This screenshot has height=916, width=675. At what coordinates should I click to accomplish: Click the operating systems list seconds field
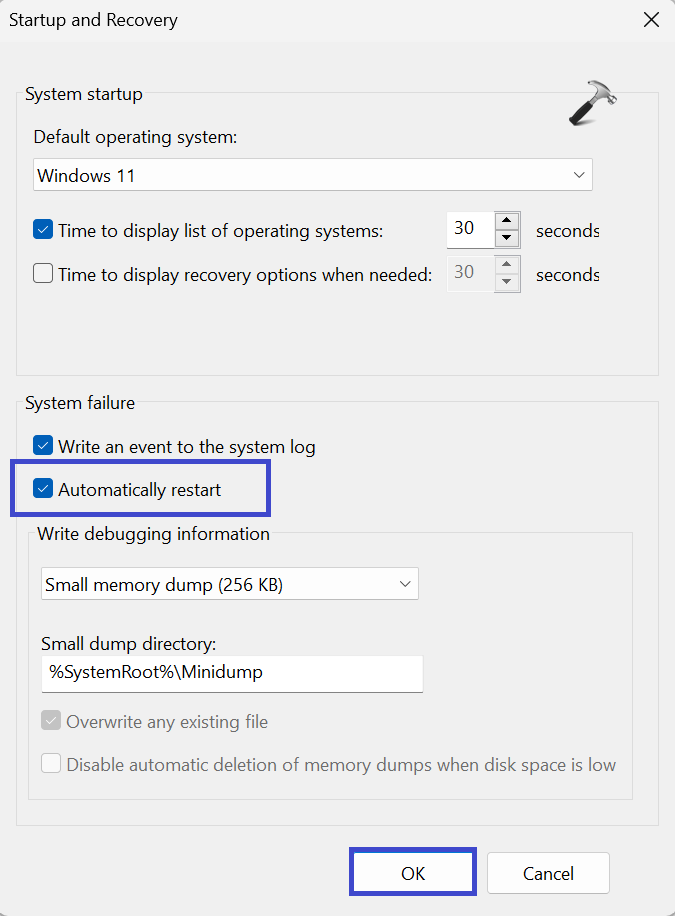click(470, 229)
